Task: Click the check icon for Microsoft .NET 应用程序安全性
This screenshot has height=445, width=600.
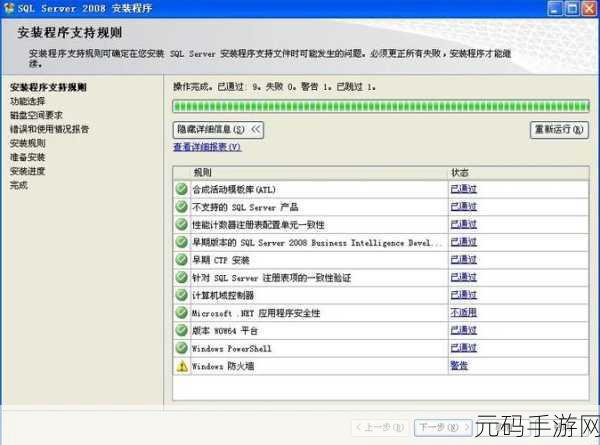Action: (x=181, y=313)
